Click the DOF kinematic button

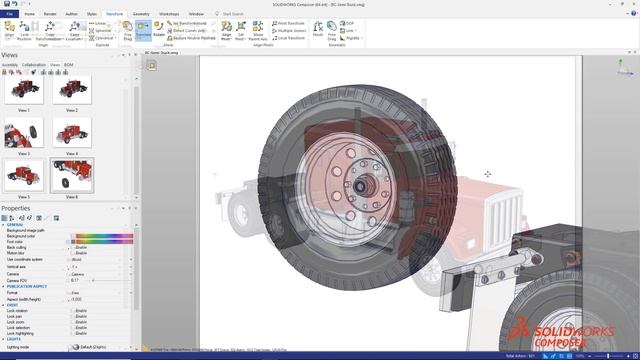pyautogui.click(x=347, y=24)
